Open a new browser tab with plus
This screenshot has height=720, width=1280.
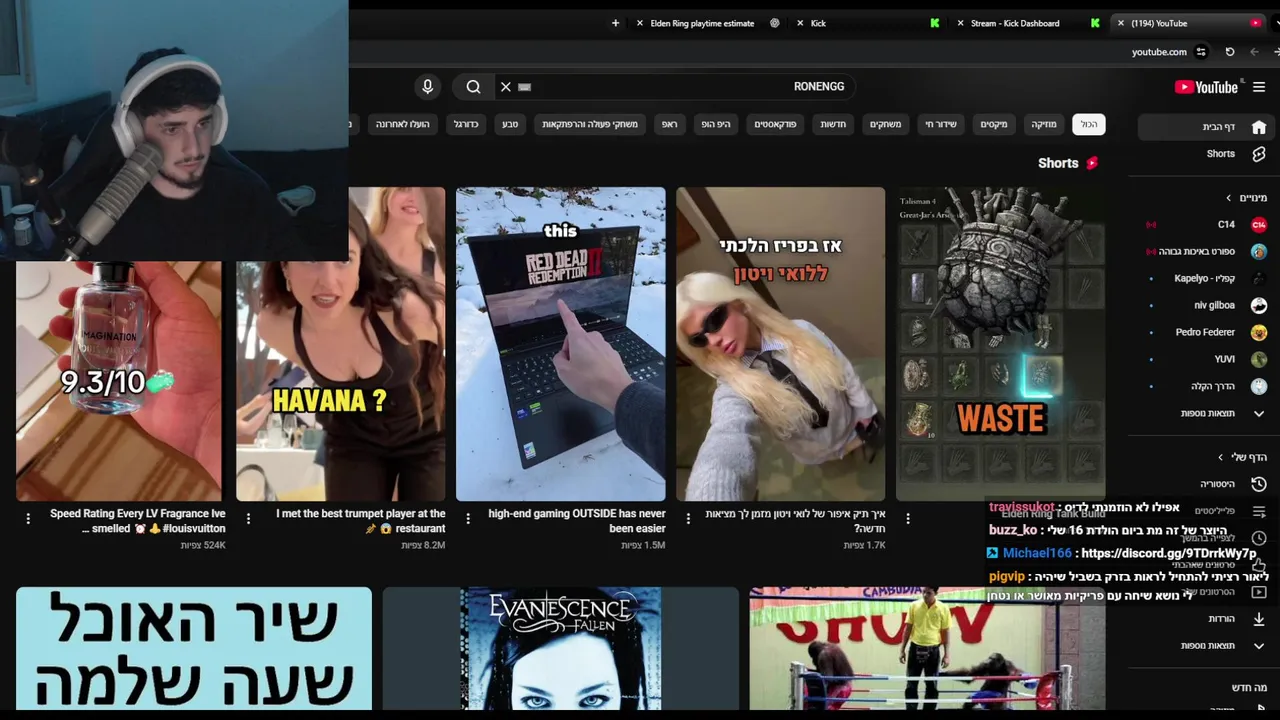click(615, 23)
